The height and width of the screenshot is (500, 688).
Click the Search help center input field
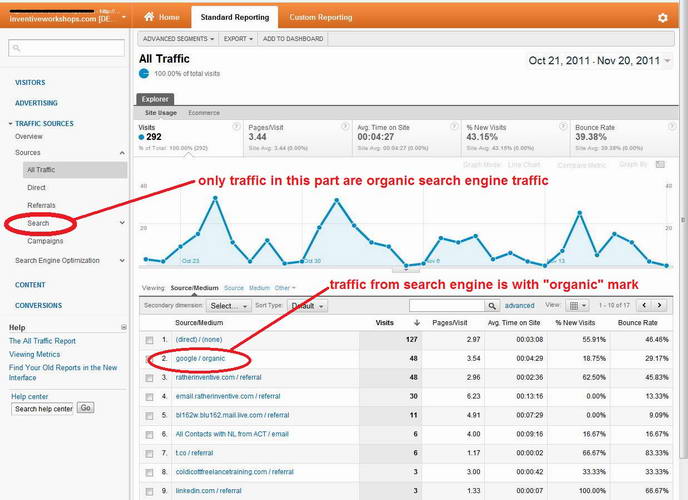(x=42, y=408)
